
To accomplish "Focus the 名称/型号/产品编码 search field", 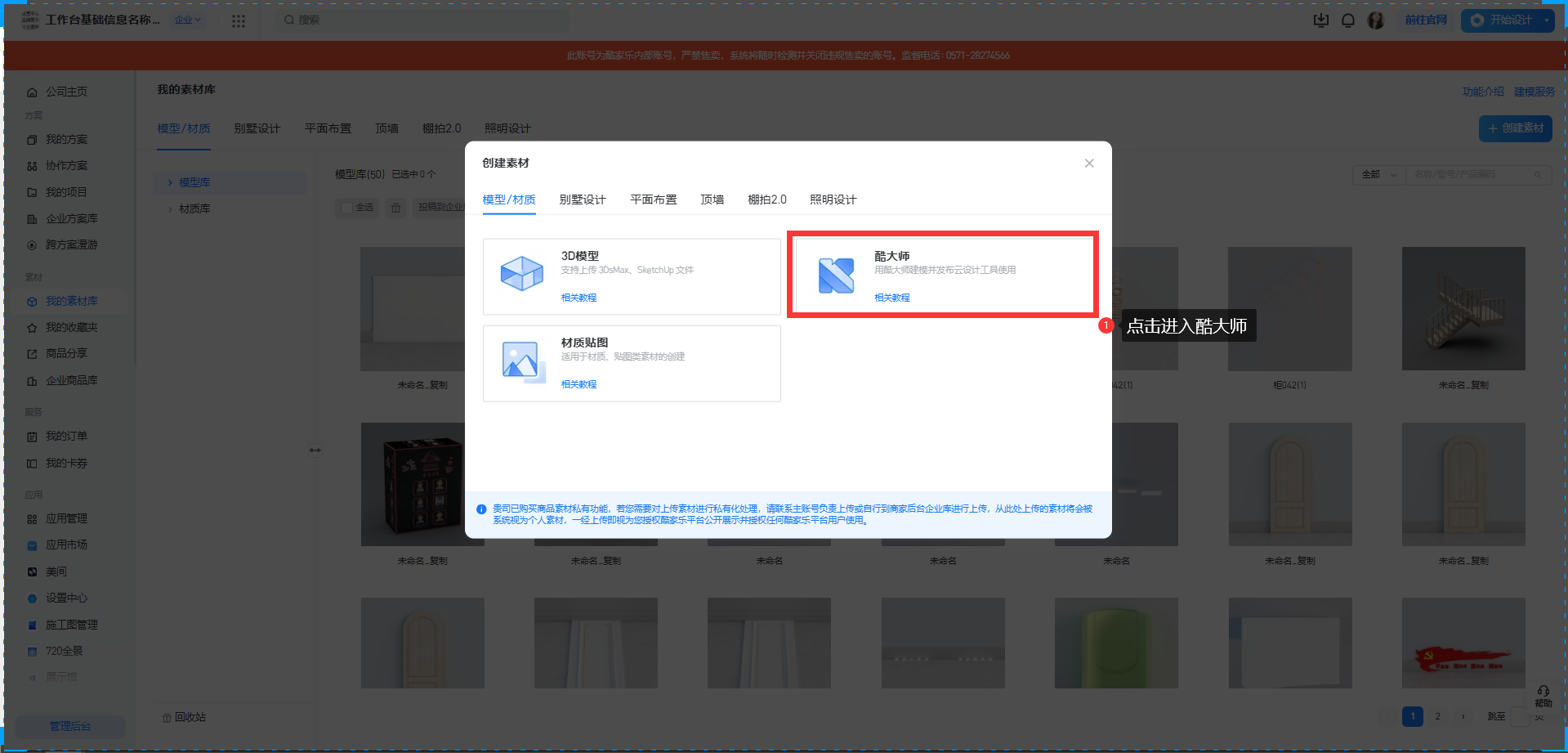I will (x=1478, y=175).
